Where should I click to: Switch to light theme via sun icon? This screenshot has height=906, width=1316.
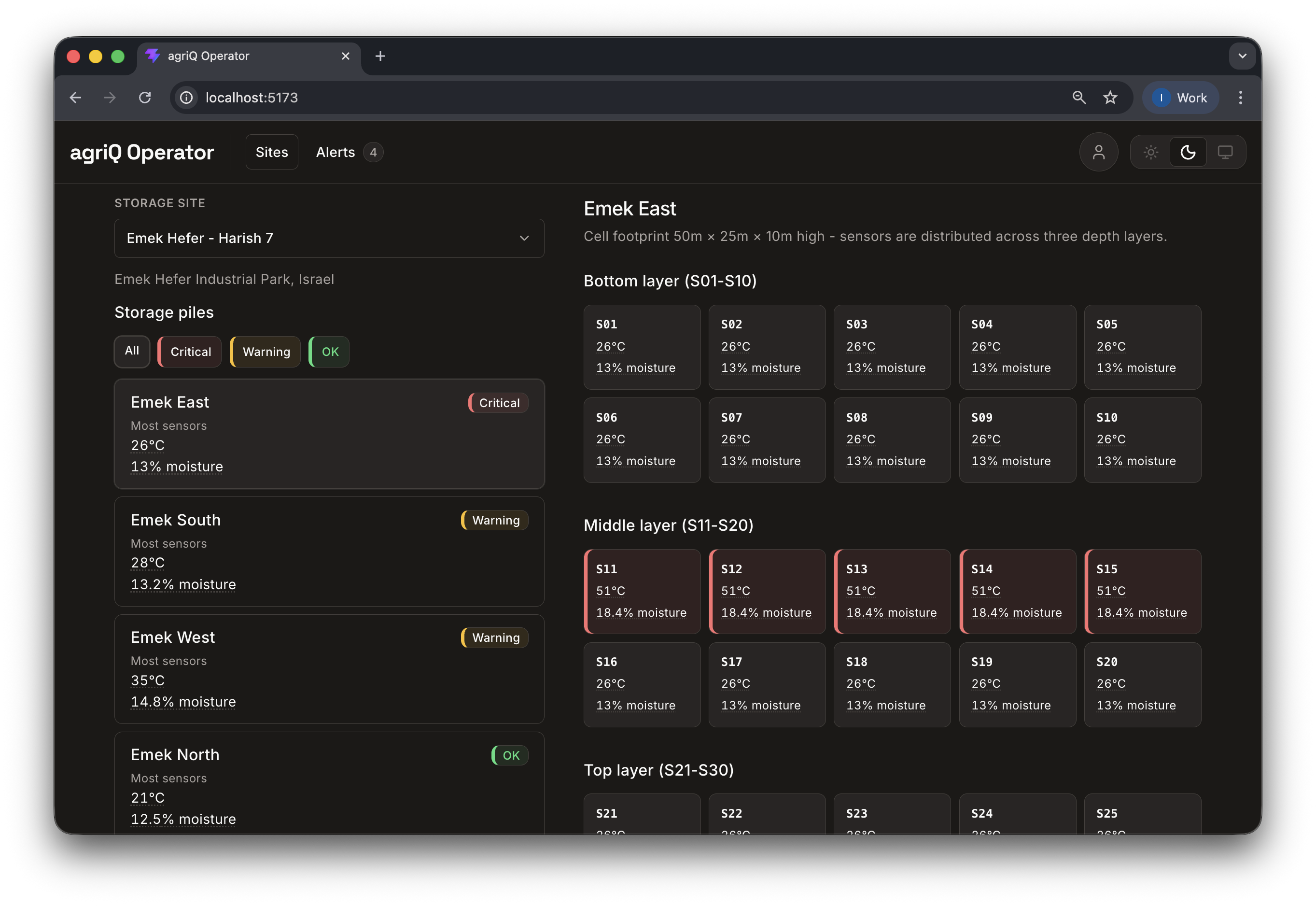1150,152
